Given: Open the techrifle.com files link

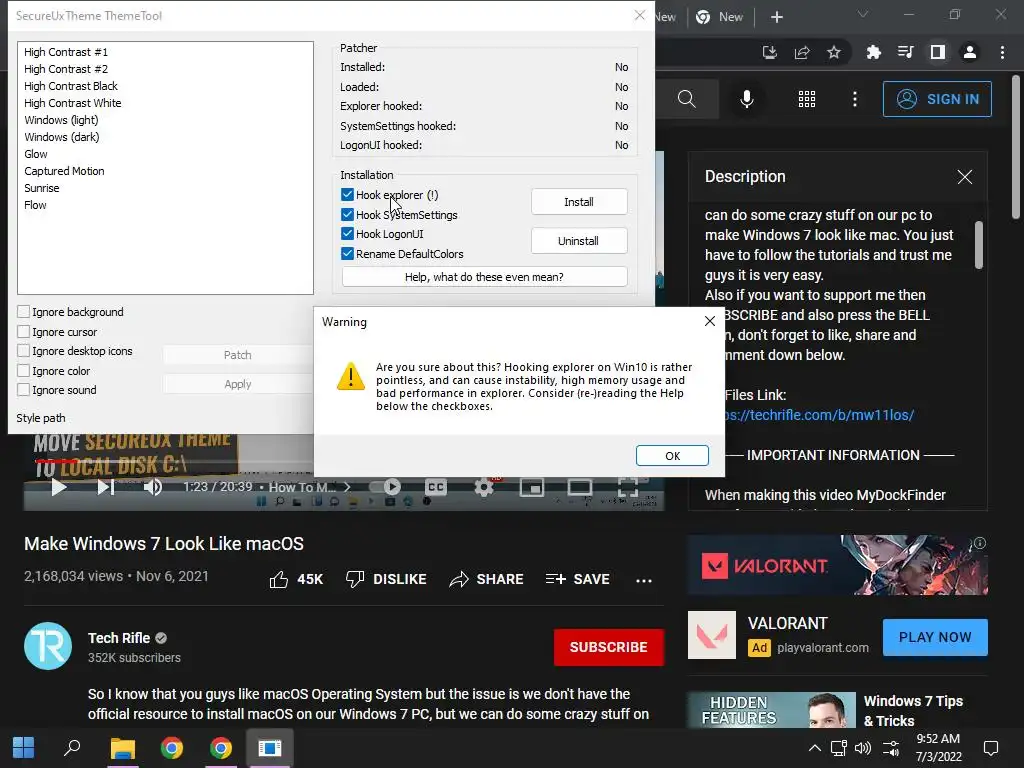Looking at the screenshot, I should 819,415.
